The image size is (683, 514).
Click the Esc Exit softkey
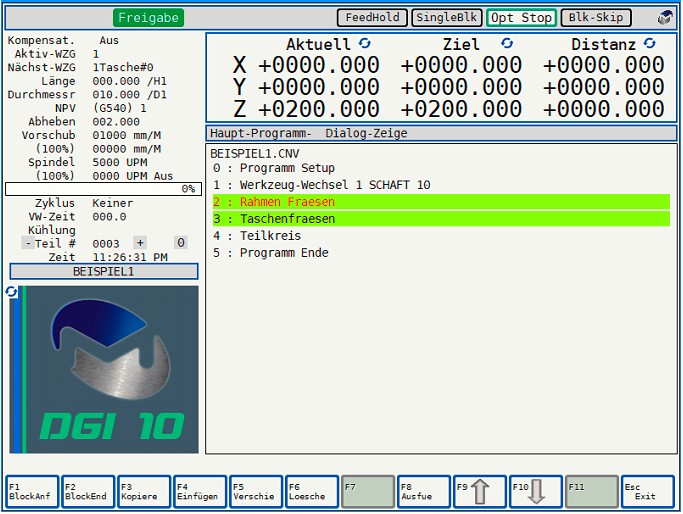click(x=648, y=492)
